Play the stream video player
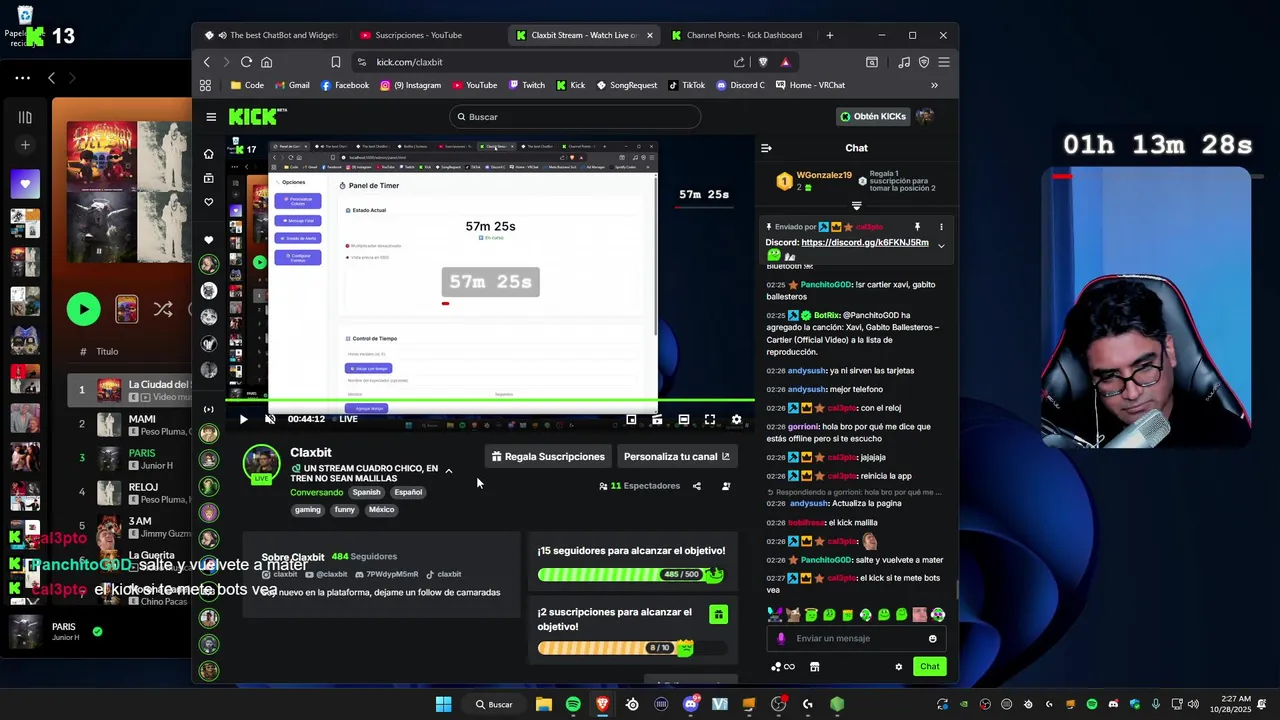The width and height of the screenshot is (1280, 720). 243,420
